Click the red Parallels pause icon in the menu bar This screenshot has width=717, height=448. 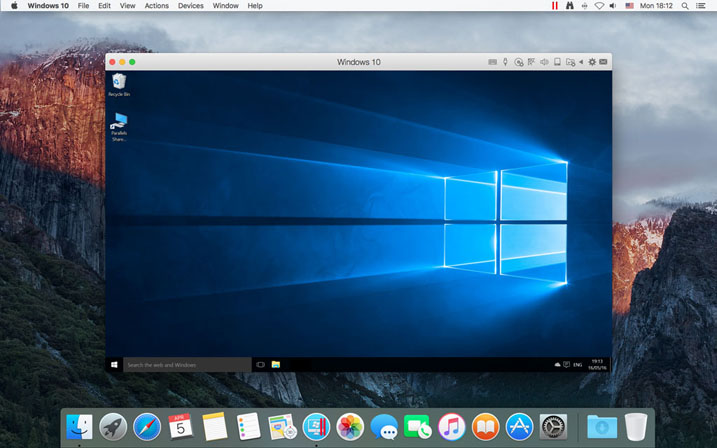click(555, 6)
